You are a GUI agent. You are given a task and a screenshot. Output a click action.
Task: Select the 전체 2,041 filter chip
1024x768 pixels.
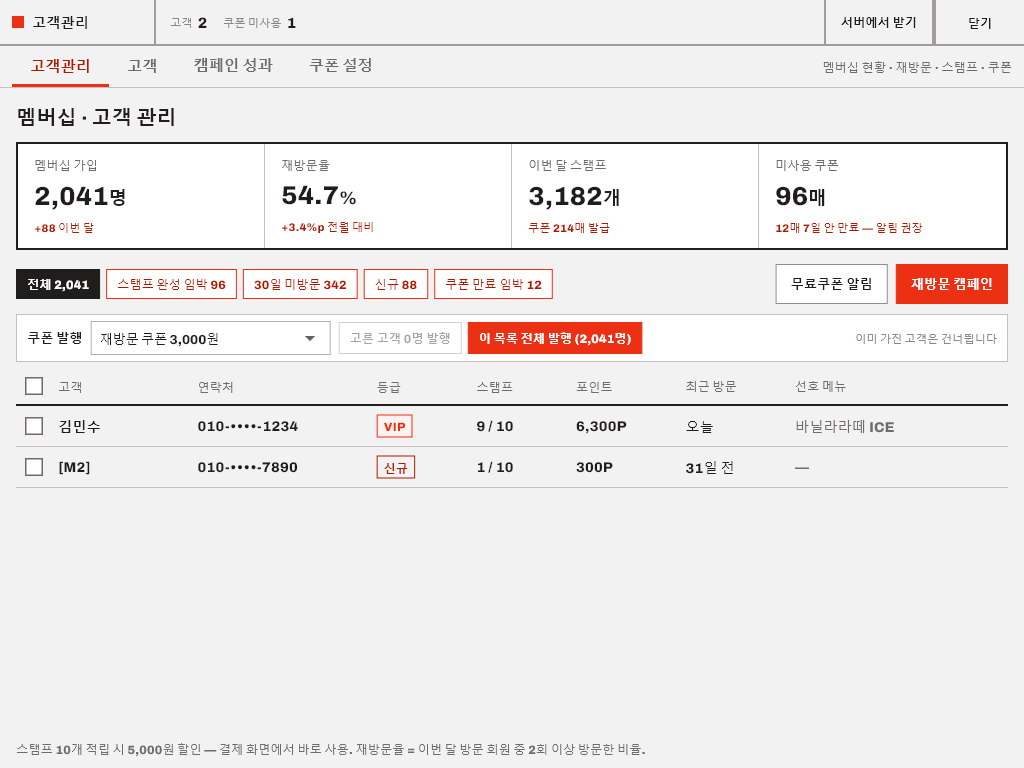pos(58,284)
